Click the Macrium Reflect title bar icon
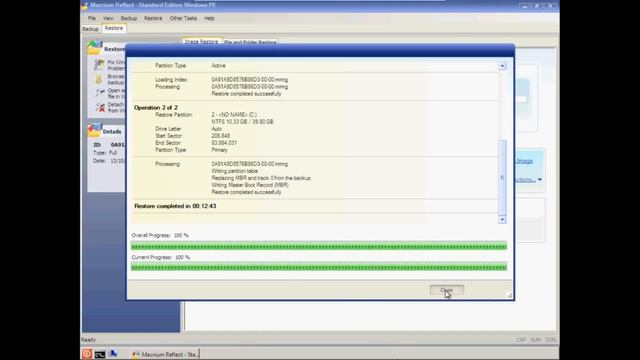640x360 pixels. click(x=84, y=5)
